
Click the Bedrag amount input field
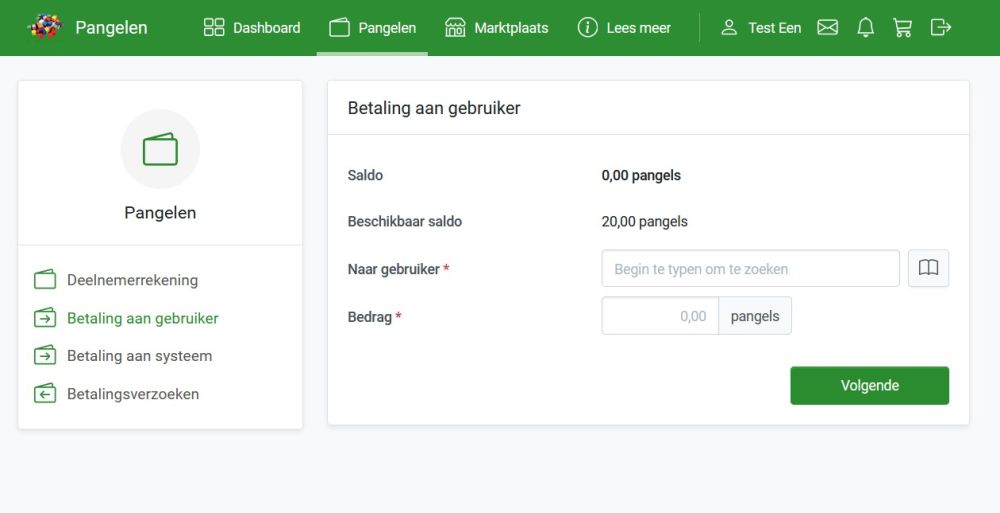click(x=660, y=316)
